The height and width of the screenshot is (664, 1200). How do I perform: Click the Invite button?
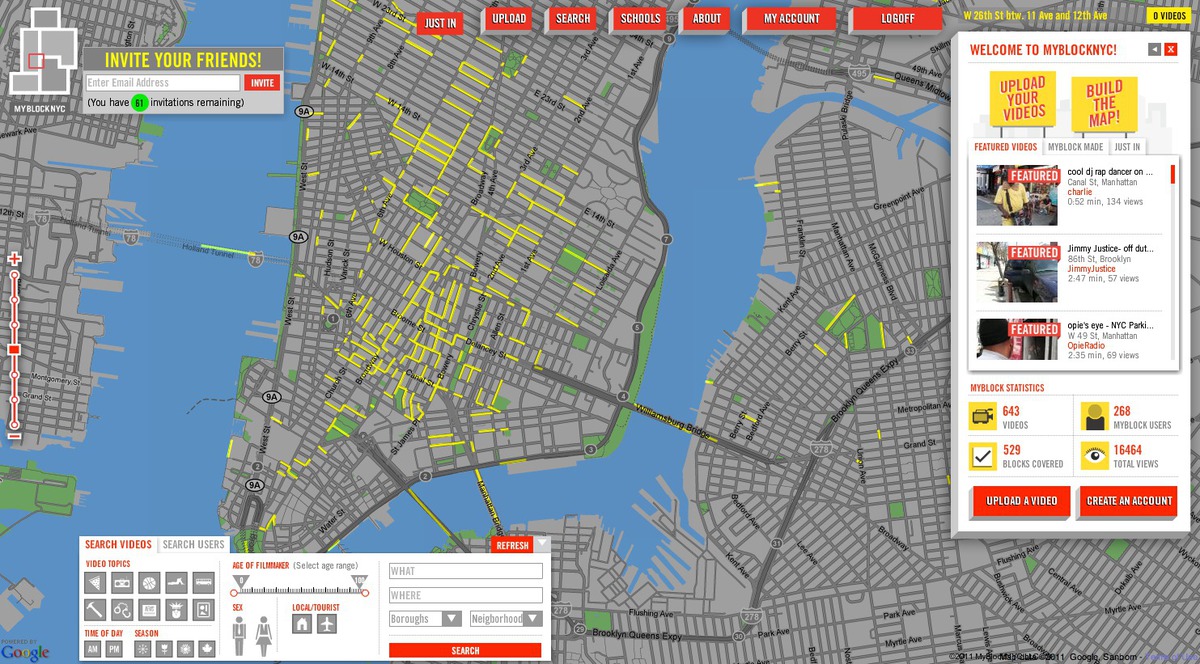tap(263, 83)
